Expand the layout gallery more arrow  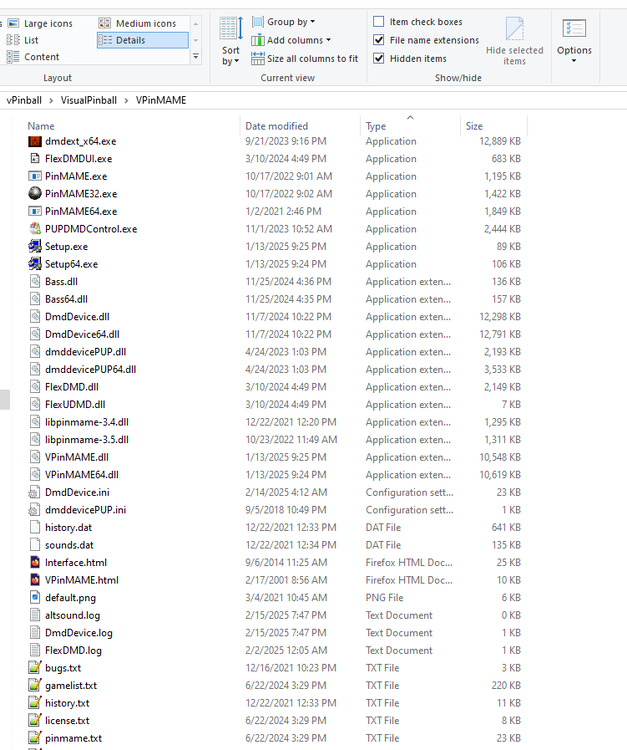point(196,57)
